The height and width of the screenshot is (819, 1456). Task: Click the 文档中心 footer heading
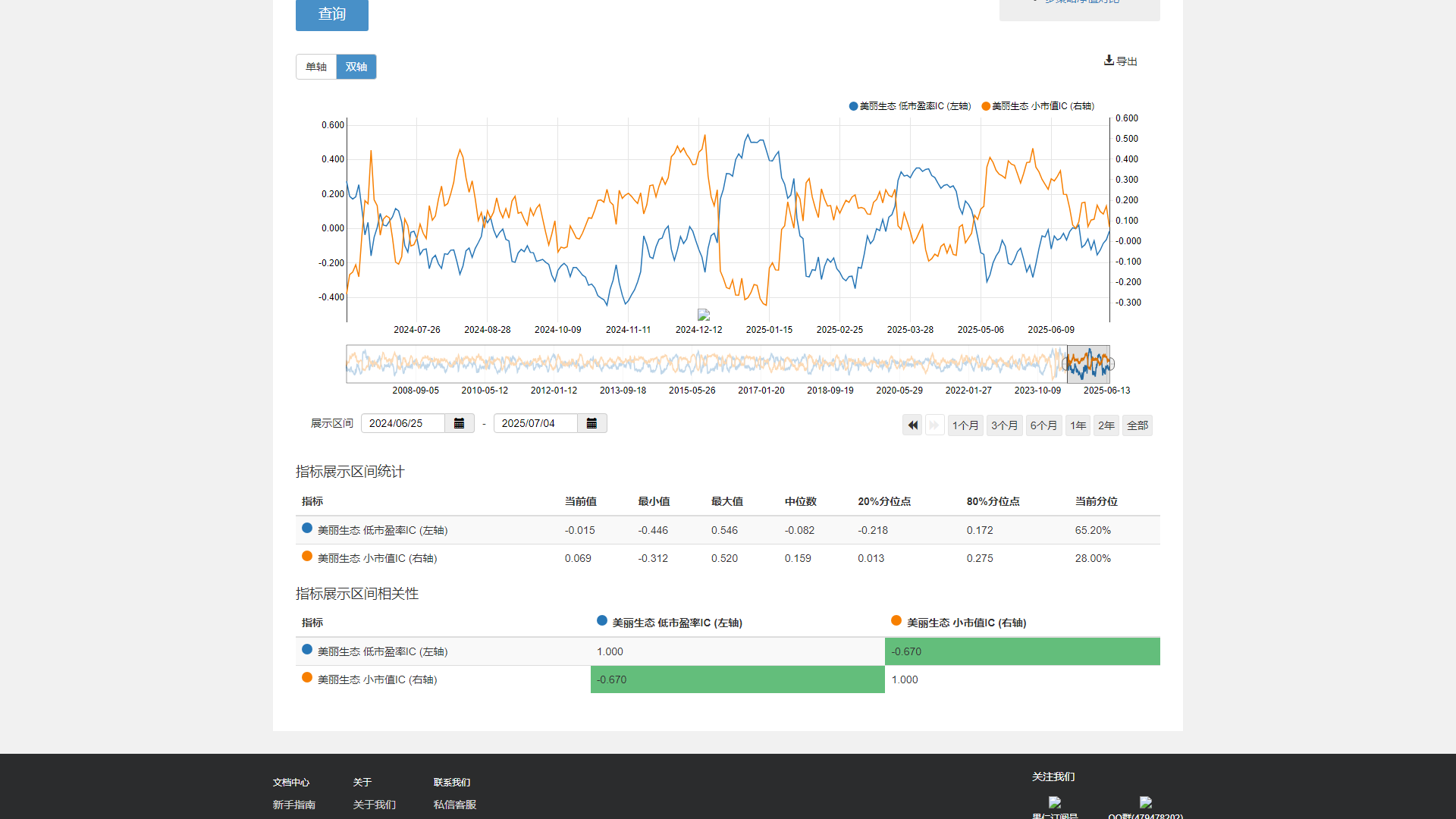[291, 782]
